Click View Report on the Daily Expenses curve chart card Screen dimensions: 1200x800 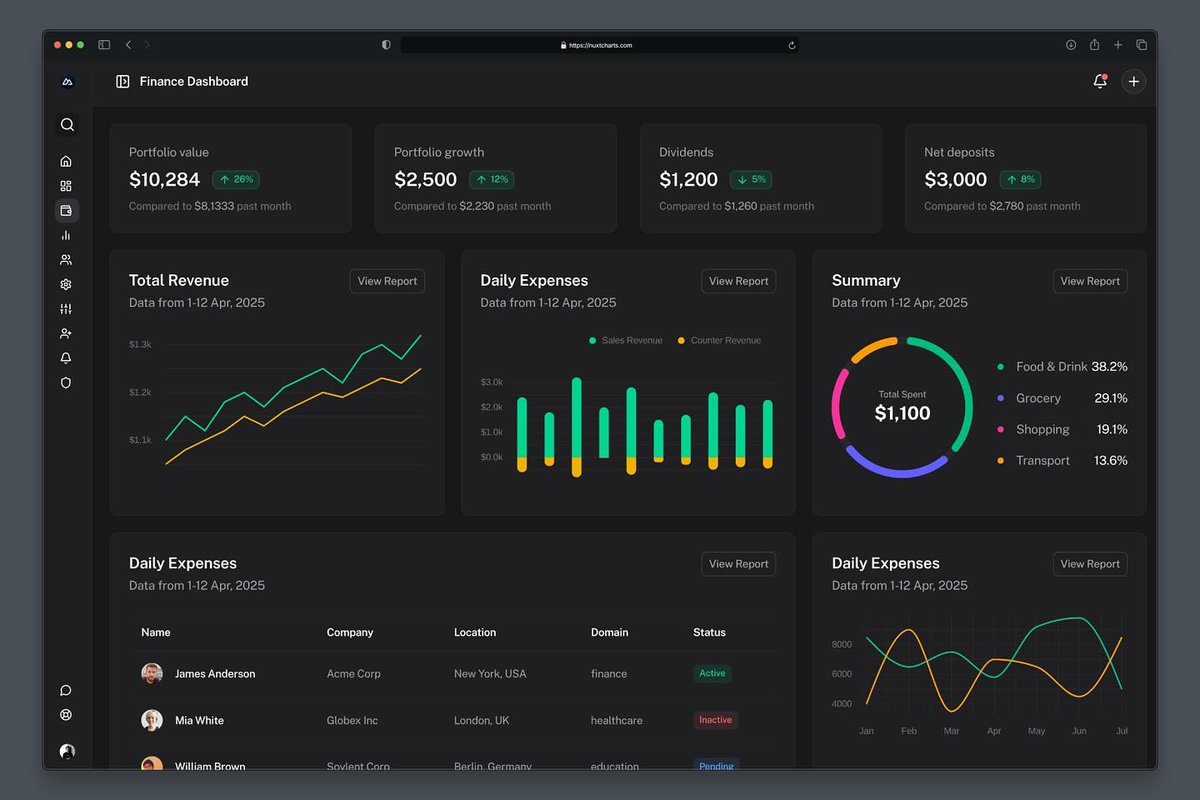(x=1090, y=564)
